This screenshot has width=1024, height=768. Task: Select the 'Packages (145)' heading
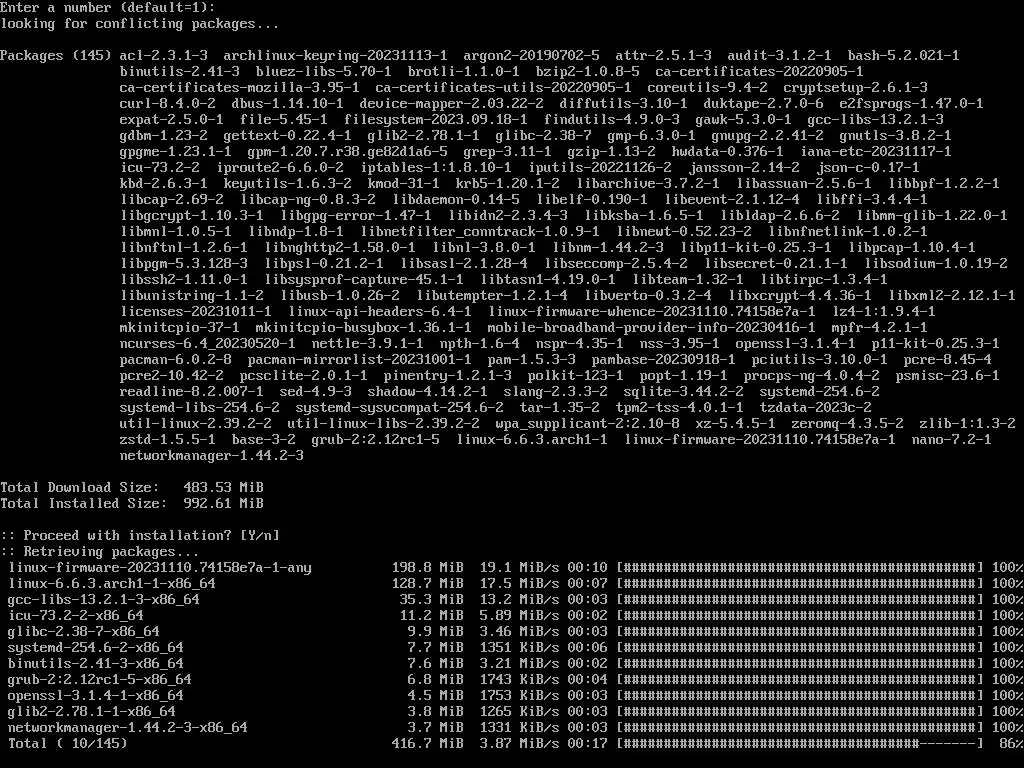point(56,56)
